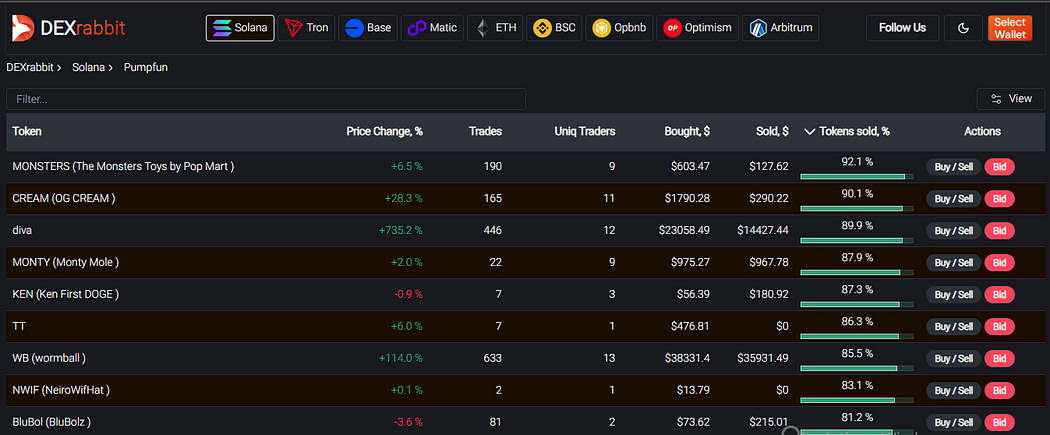Sort by Uniq Traders column
The image size is (1050, 435).
click(585, 131)
